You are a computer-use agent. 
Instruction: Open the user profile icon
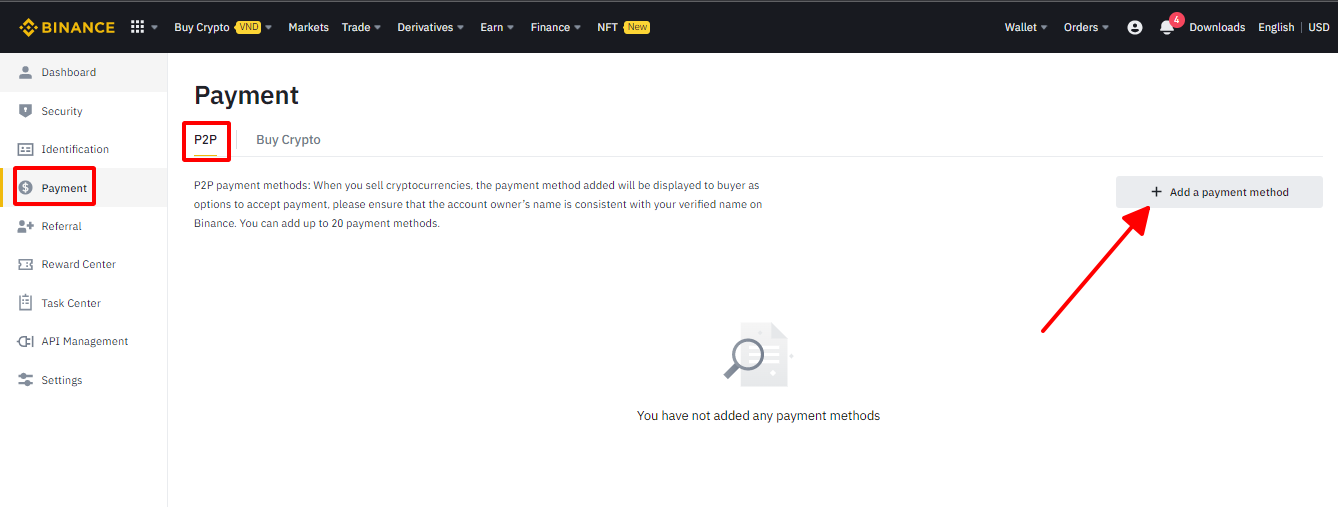click(x=1134, y=28)
